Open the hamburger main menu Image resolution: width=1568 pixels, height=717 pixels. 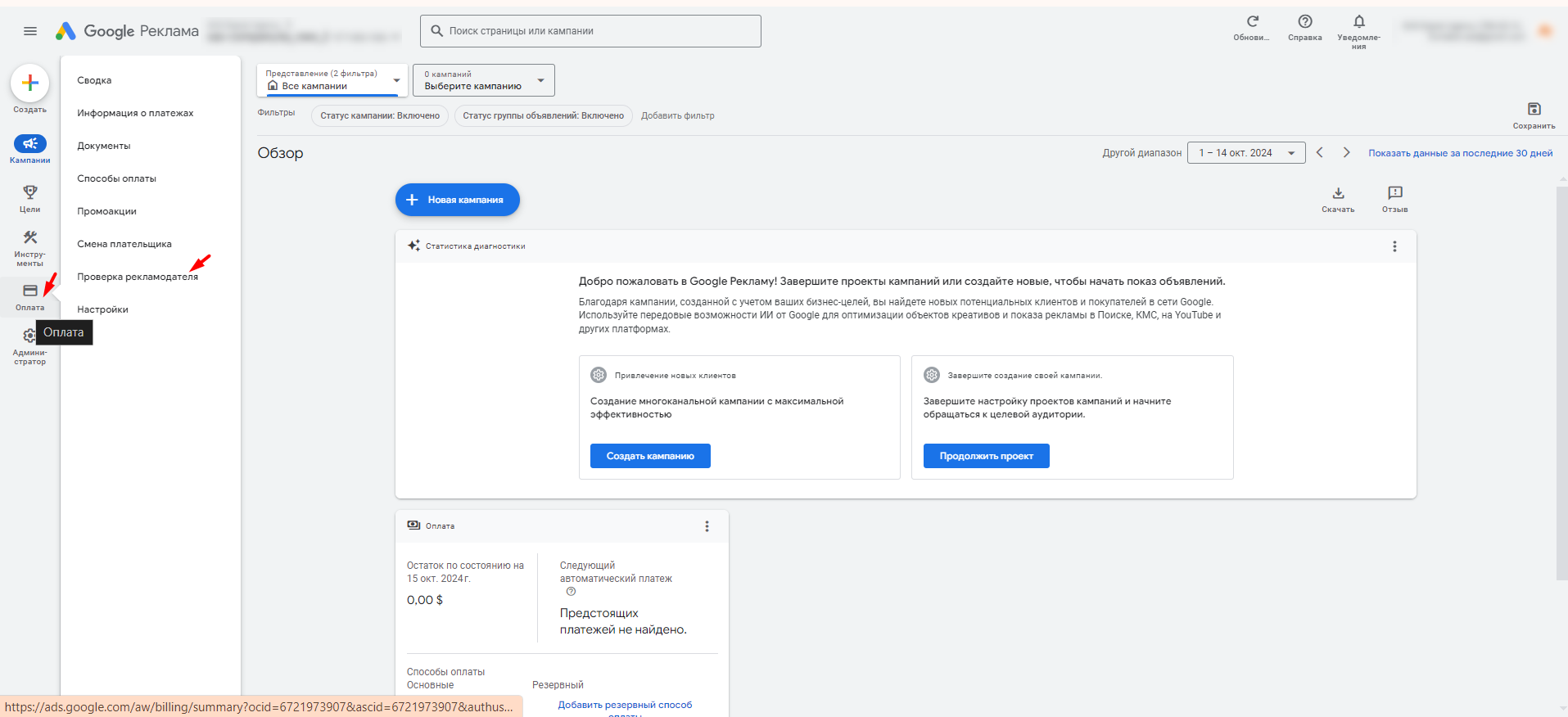(x=30, y=31)
